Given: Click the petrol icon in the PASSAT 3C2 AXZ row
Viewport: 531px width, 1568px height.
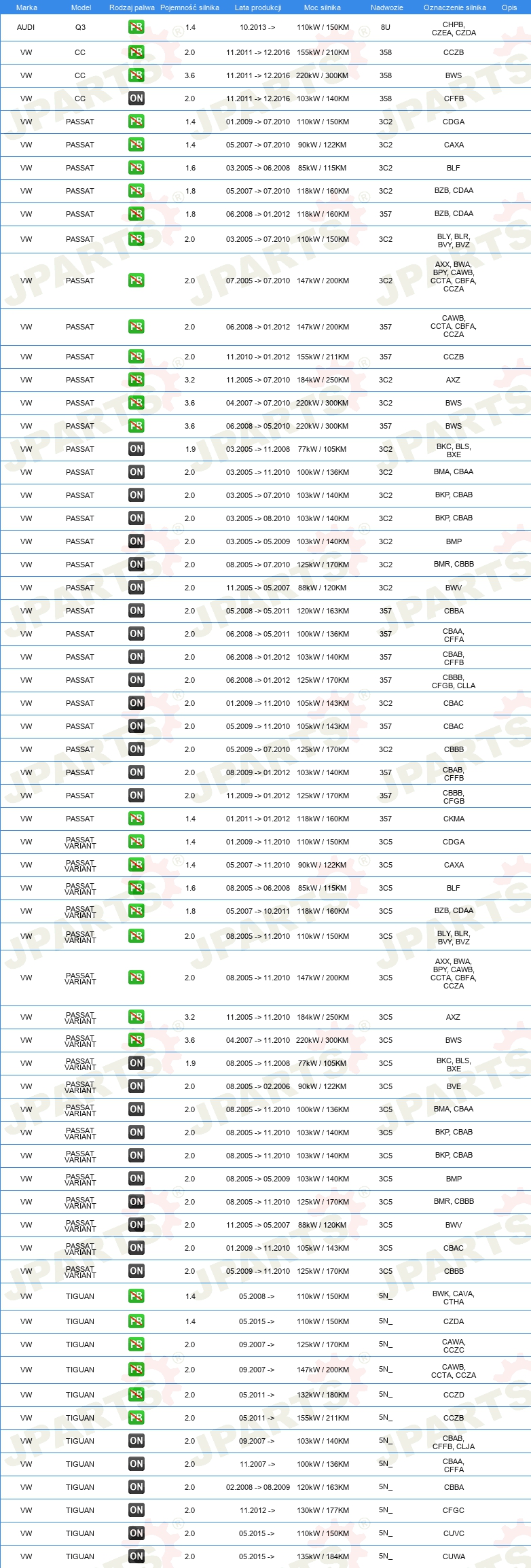Looking at the screenshot, I should pos(136,380).
